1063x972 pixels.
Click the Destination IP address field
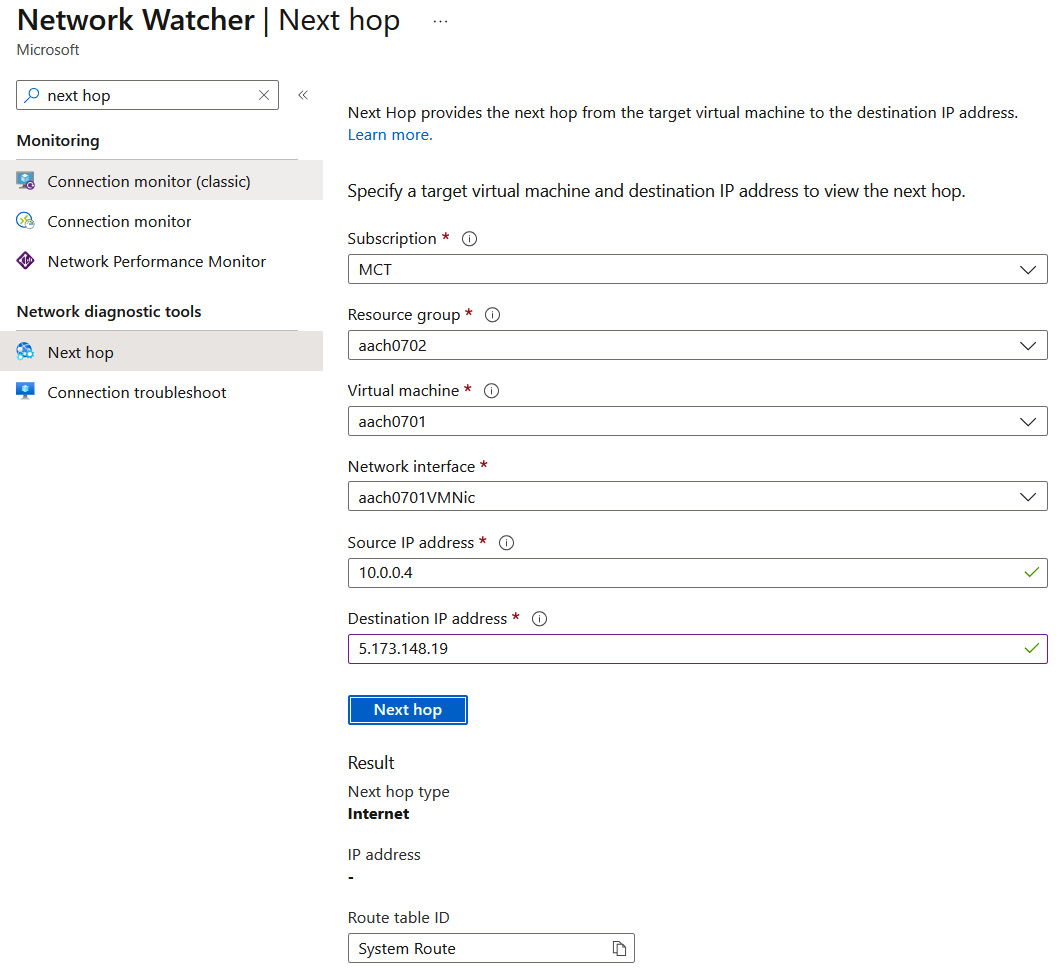(698, 649)
